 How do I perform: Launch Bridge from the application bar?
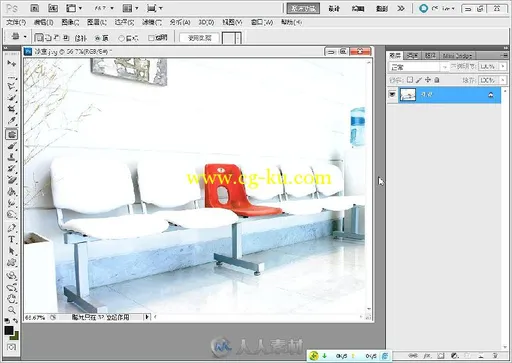pos(35,8)
